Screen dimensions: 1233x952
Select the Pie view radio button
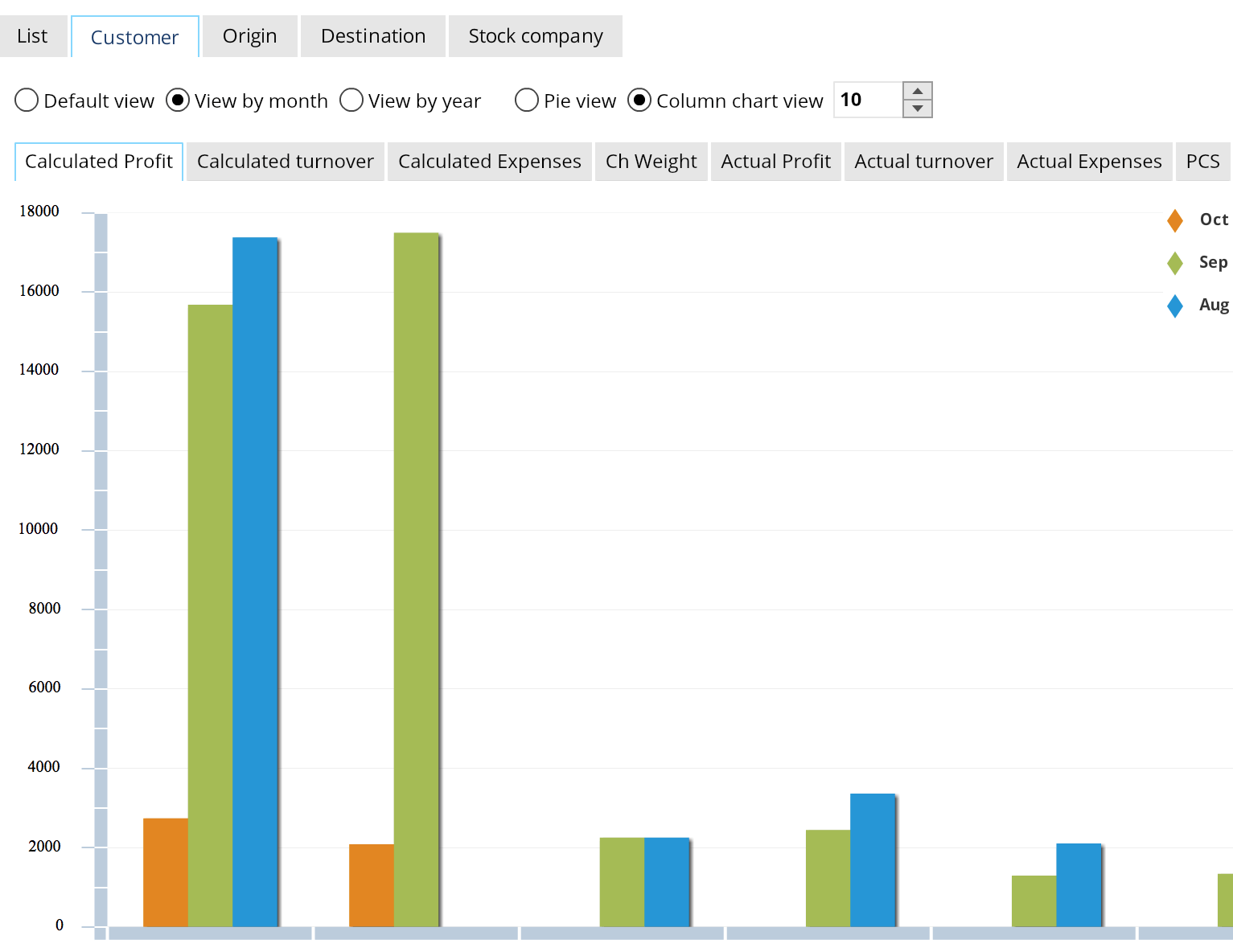[x=527, y=100]
